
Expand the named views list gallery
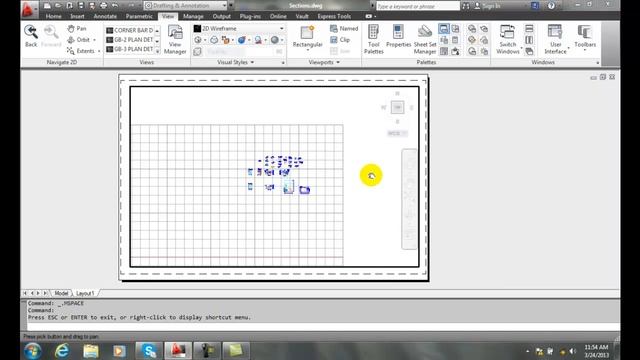coord(158,51)
